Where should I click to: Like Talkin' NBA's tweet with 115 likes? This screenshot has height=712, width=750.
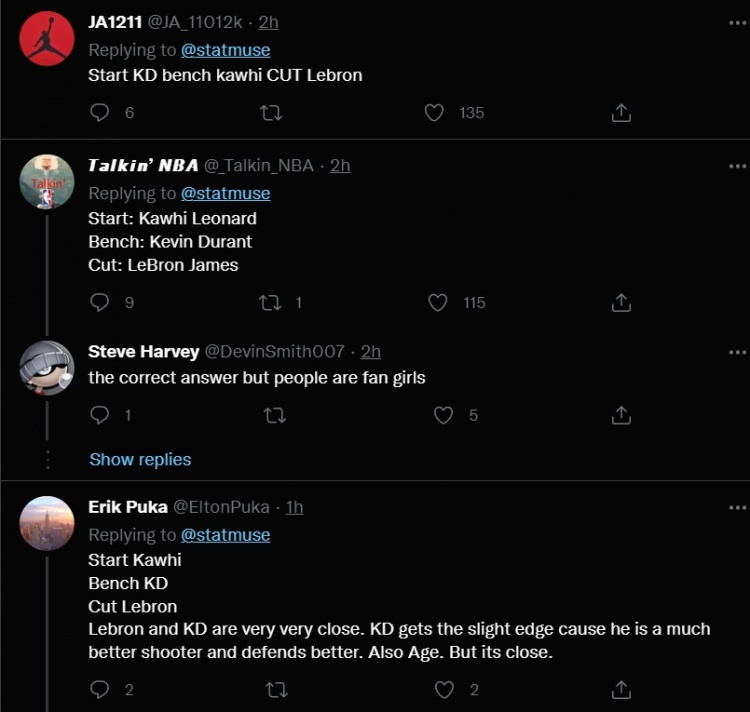pyautogui.click(x=438, y=302)
